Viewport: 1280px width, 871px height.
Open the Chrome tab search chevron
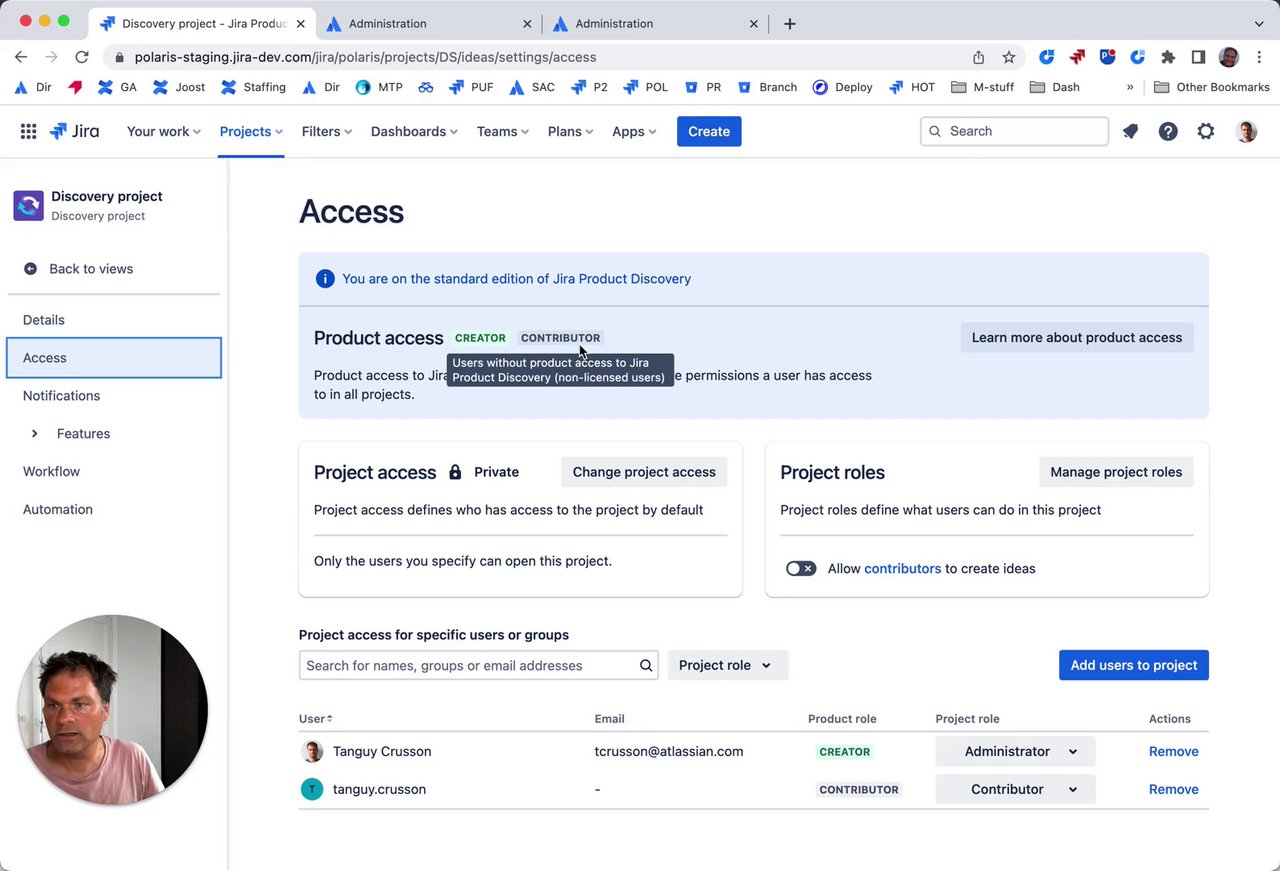point(1259,23)
